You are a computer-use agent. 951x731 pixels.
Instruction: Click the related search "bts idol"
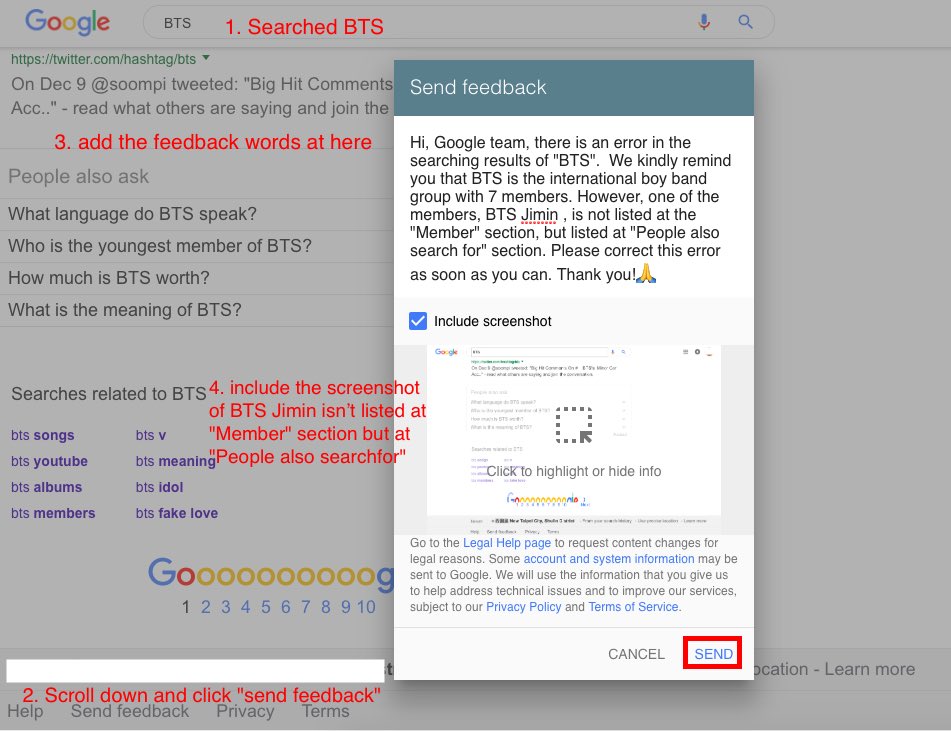coord(159,487)
